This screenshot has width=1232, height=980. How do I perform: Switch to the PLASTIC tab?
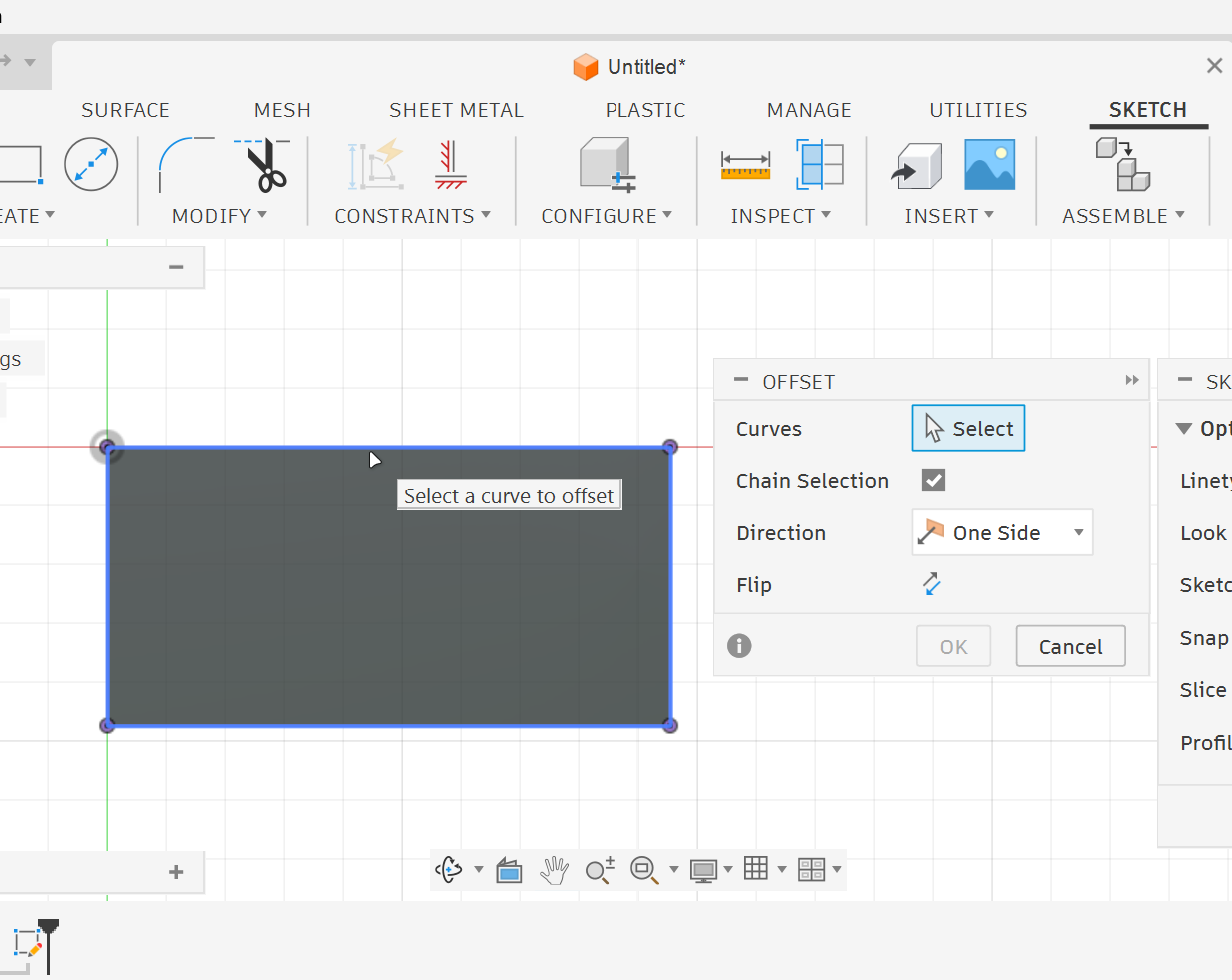tap(645, 110)
